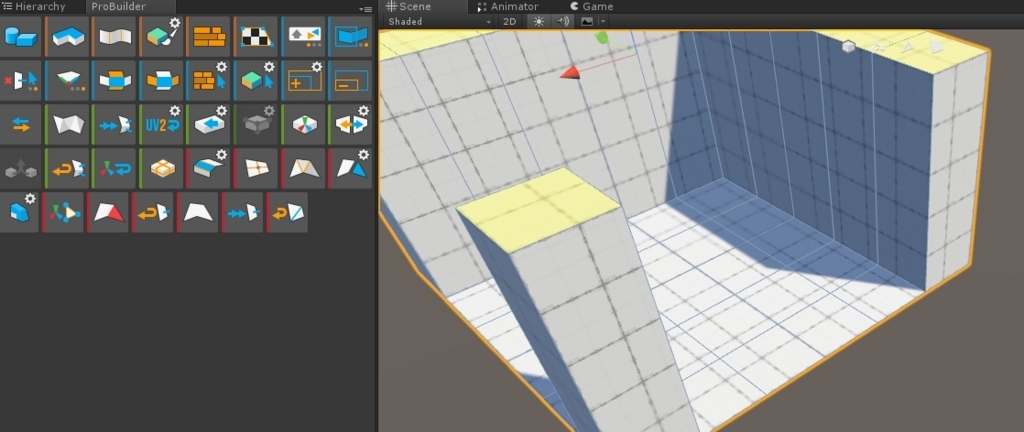Open the Material Editor orange bricks icon
Viewport: 1024px width, 432px height.
[x=210, y=37]
